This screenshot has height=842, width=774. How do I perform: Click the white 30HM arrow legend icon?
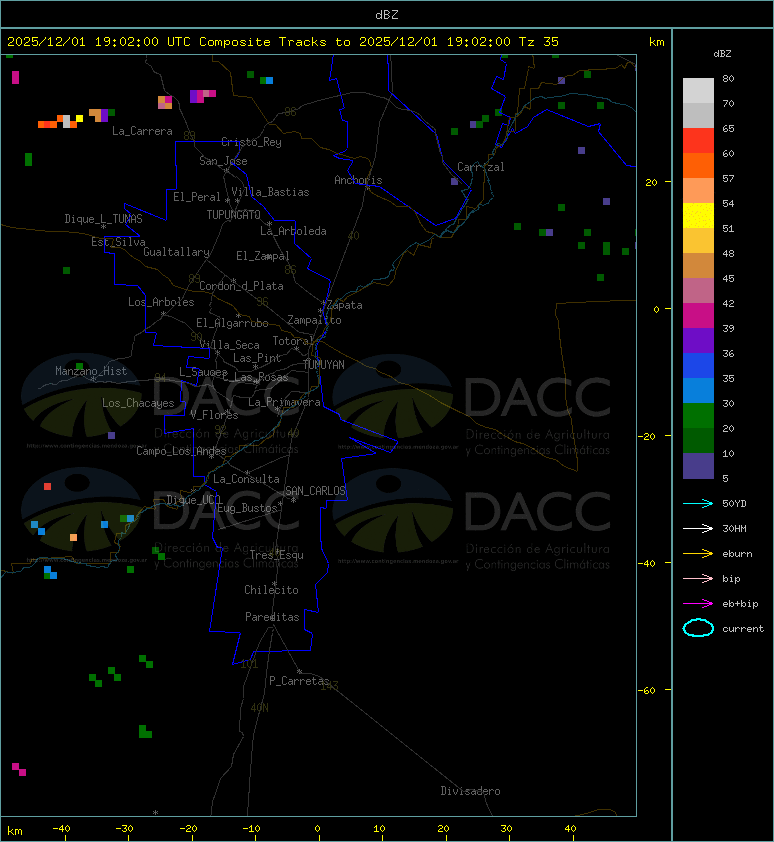[x=698, y=528]
